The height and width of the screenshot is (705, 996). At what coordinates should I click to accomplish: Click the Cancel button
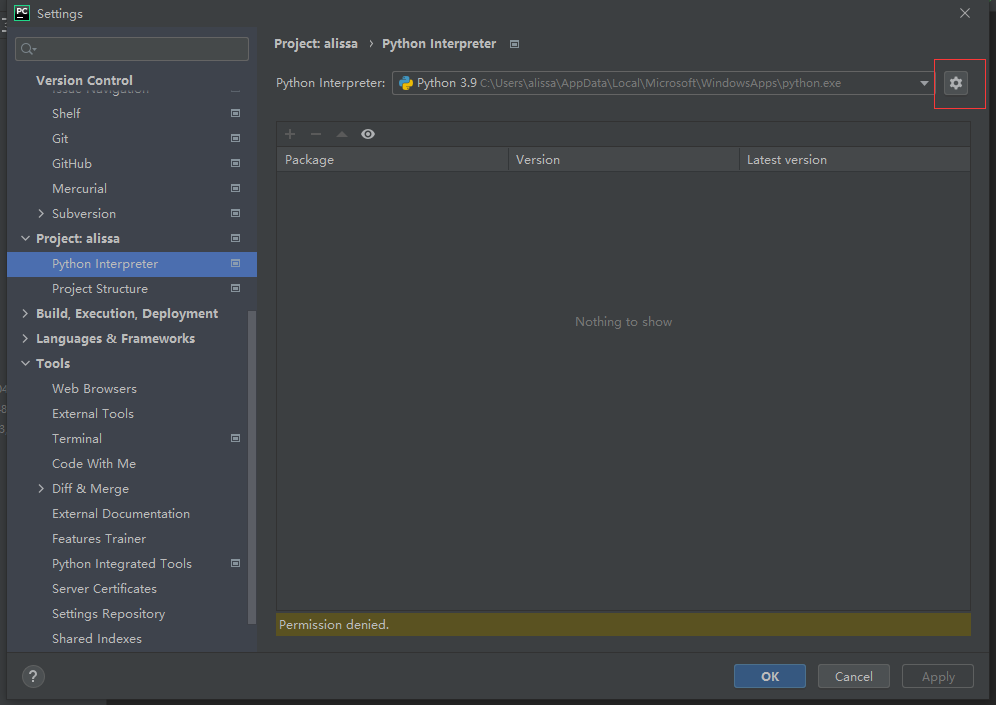coord(854,676)
